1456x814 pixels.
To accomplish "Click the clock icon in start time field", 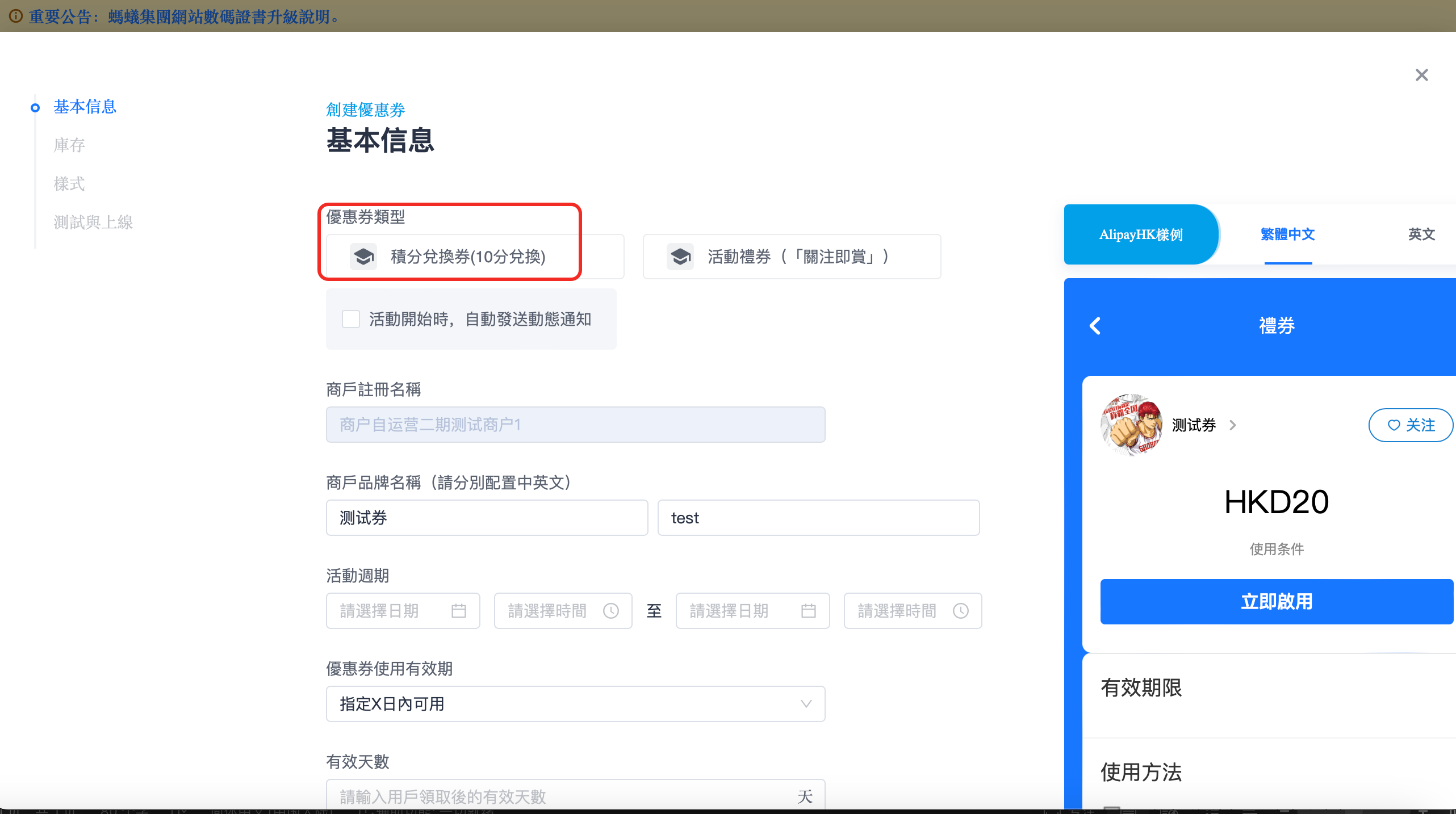I will tap(611, 611).
